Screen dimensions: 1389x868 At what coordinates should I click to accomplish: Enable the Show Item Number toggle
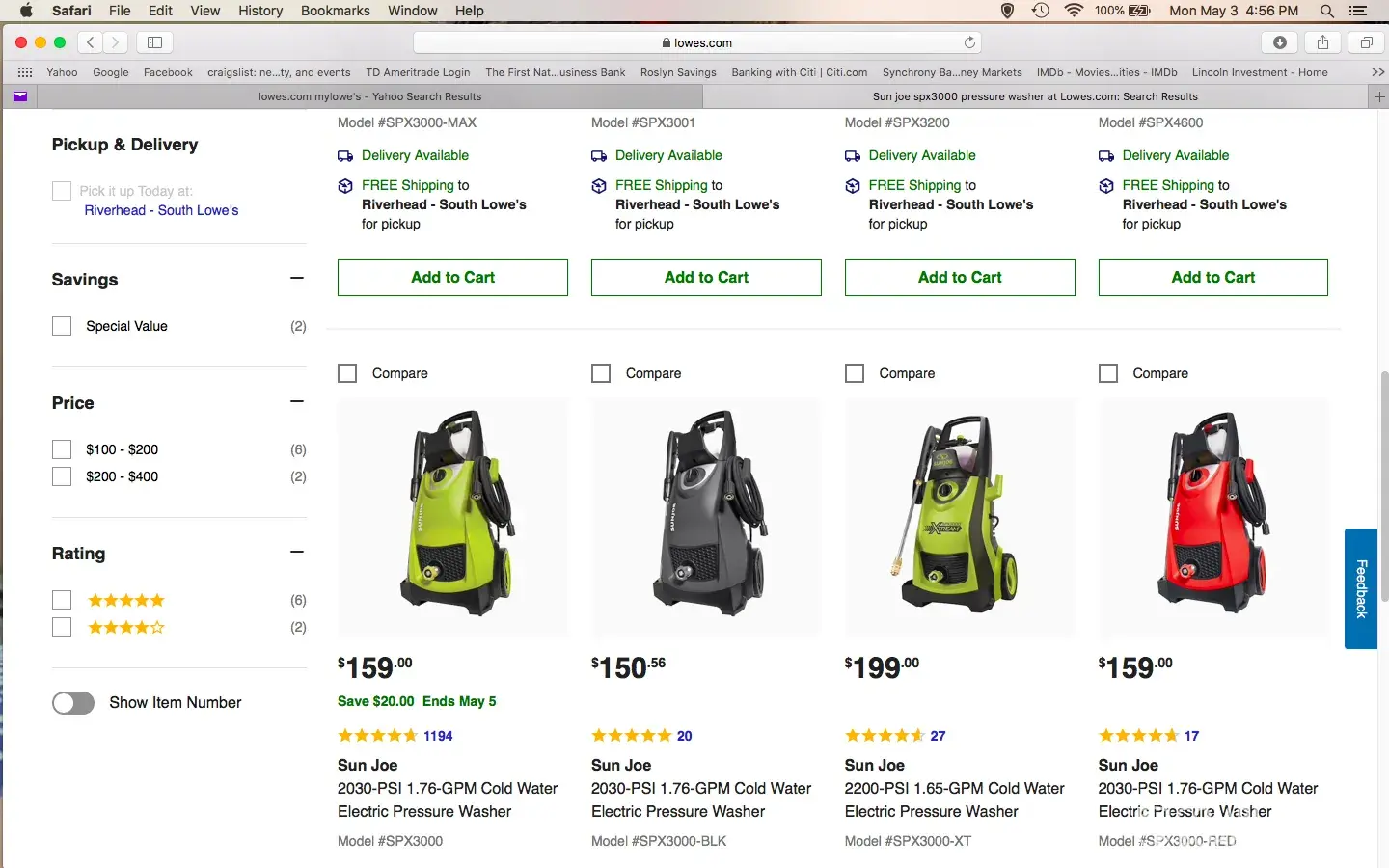pos(73,703)
